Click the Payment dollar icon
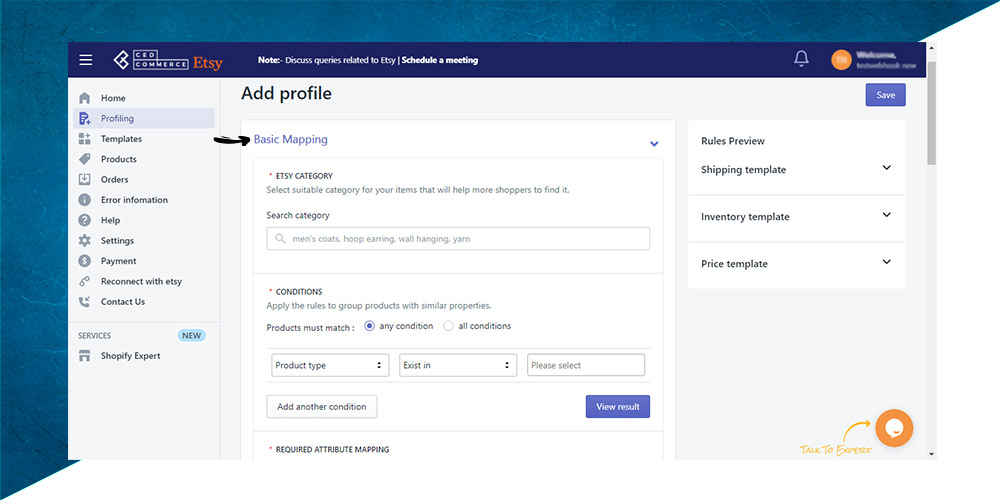1000x500 pixels. point(84,261)
